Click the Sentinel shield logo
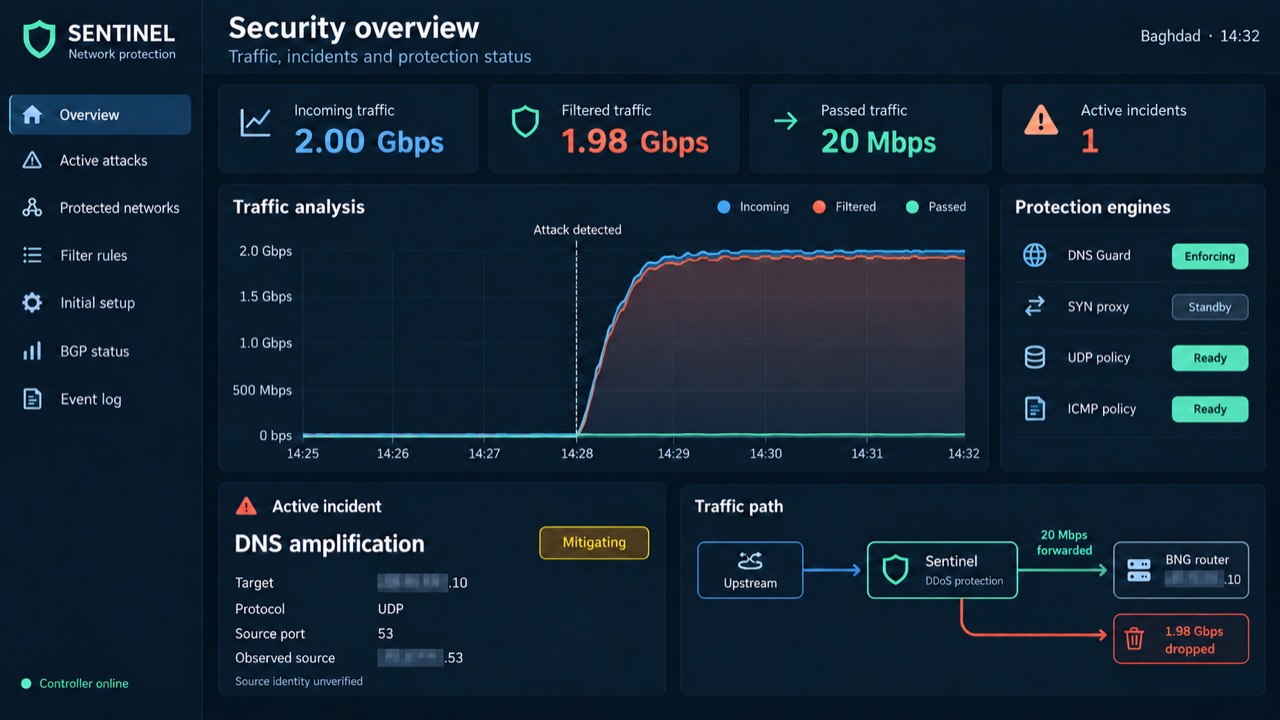Image resolution: width=1280 pixels, height=720 pixels. pyautogui.click(x=39, y=40)
